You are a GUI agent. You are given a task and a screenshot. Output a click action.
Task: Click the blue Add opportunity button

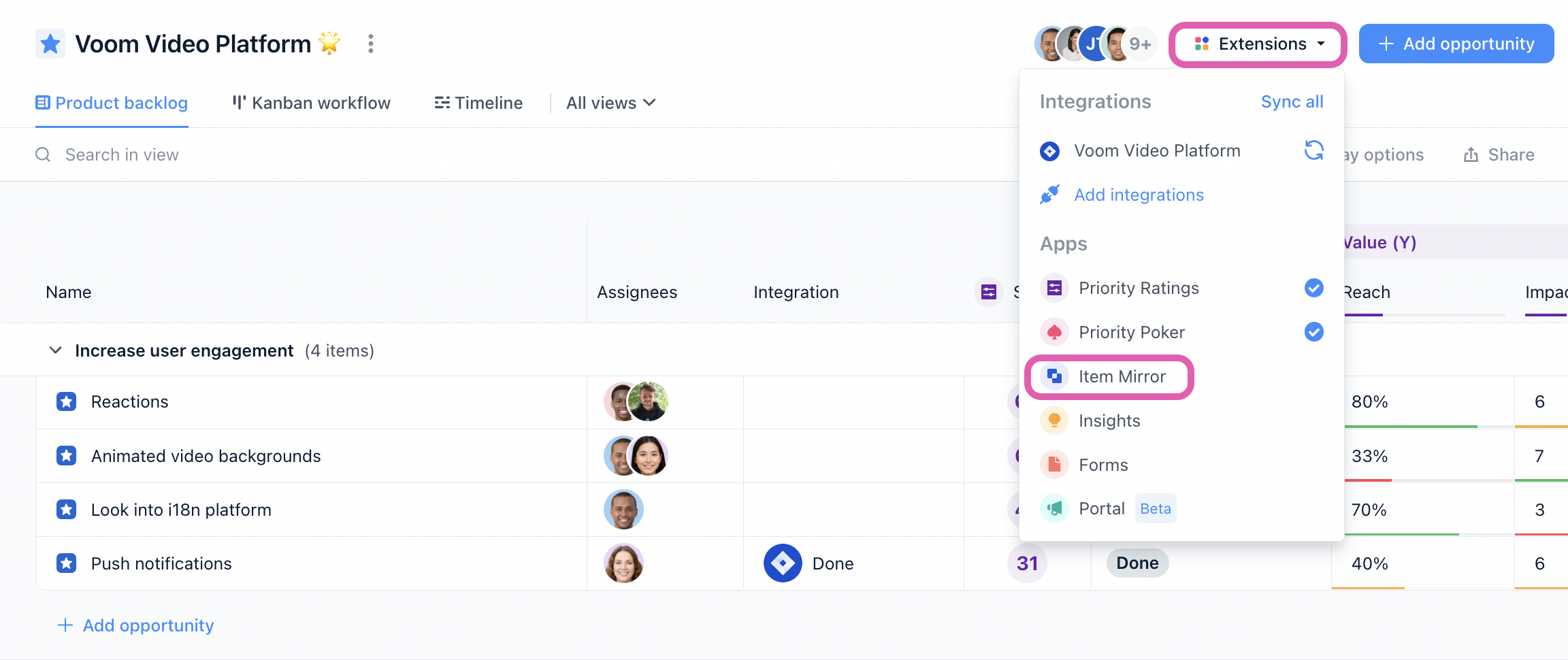pos(1456,44)
